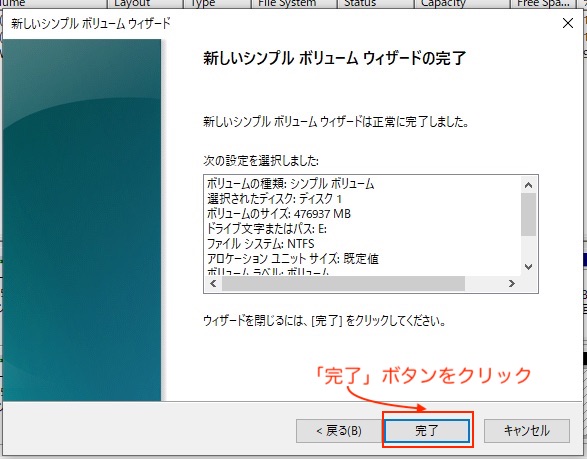This screenshot has width=587, height=459.
Task: Click the 完了 (Finish) button
Action: [427, 431]
